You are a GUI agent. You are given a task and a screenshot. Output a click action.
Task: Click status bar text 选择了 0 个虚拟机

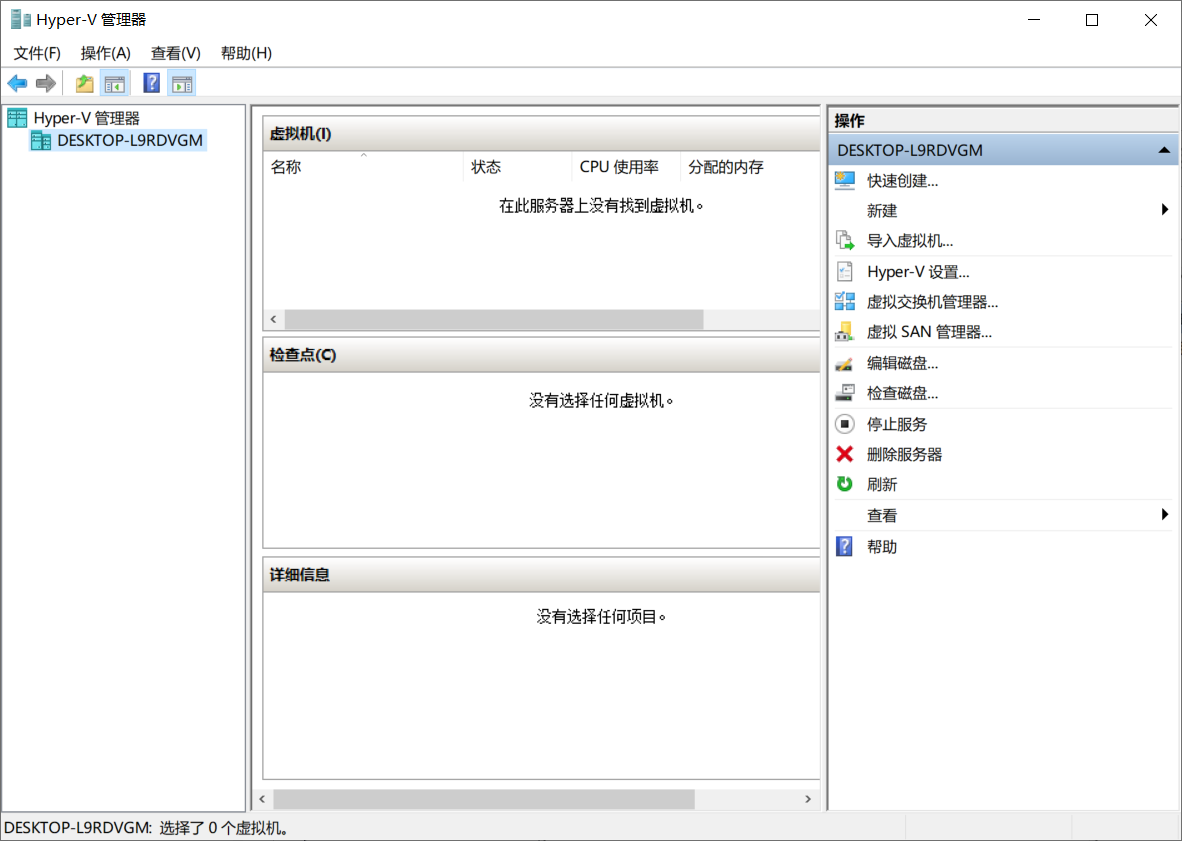click(225, 828)
